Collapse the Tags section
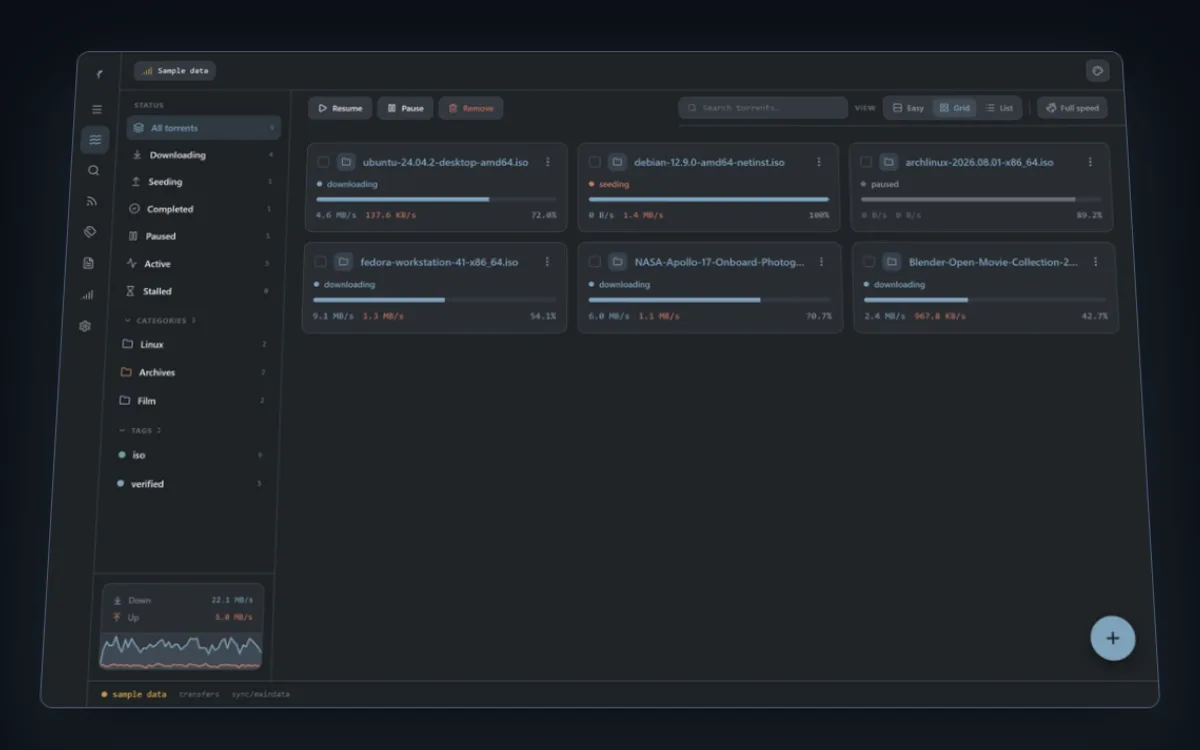The width and height of the screenshot is (1200, 750). coord(139,430)
